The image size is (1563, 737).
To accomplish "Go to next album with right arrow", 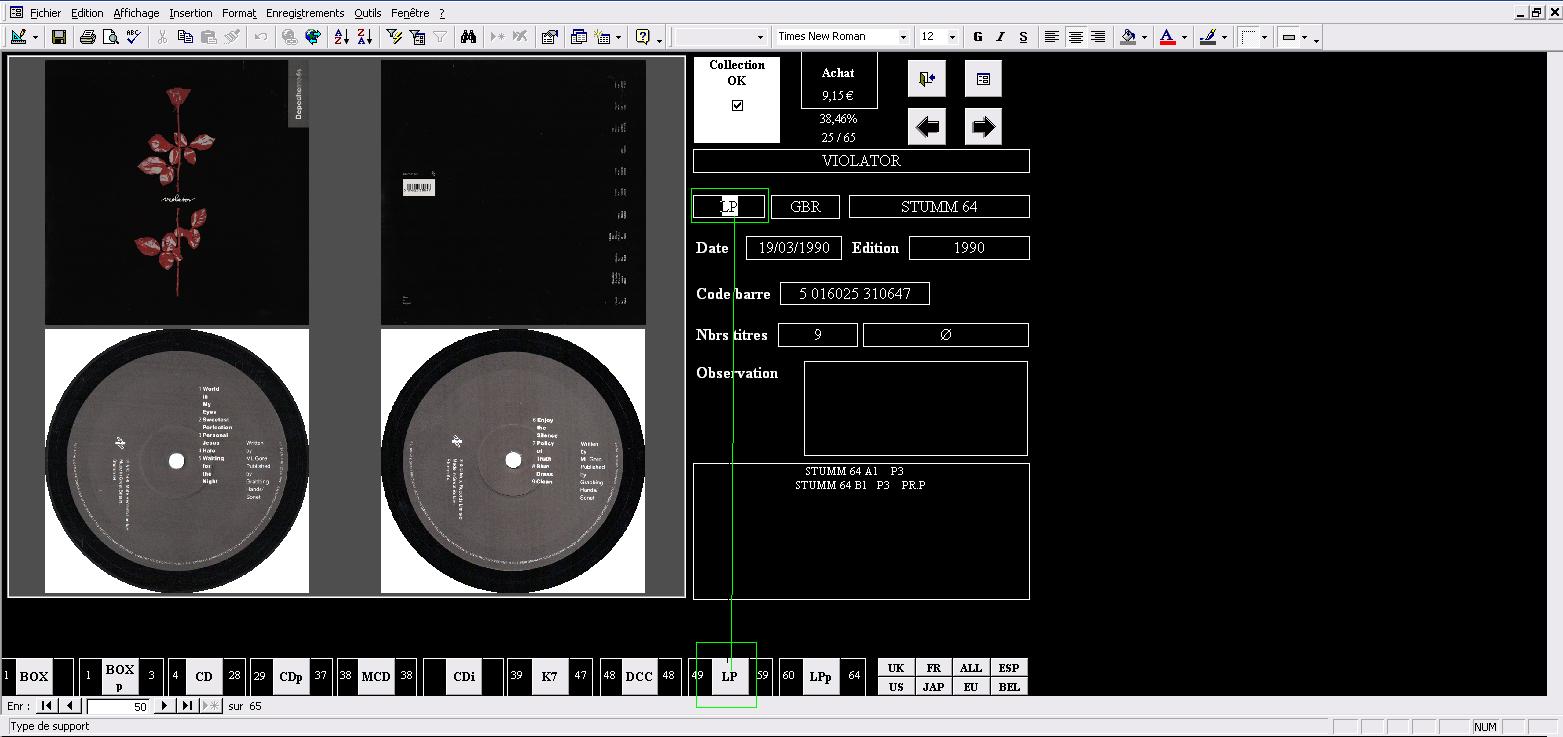I will (983, 127).
